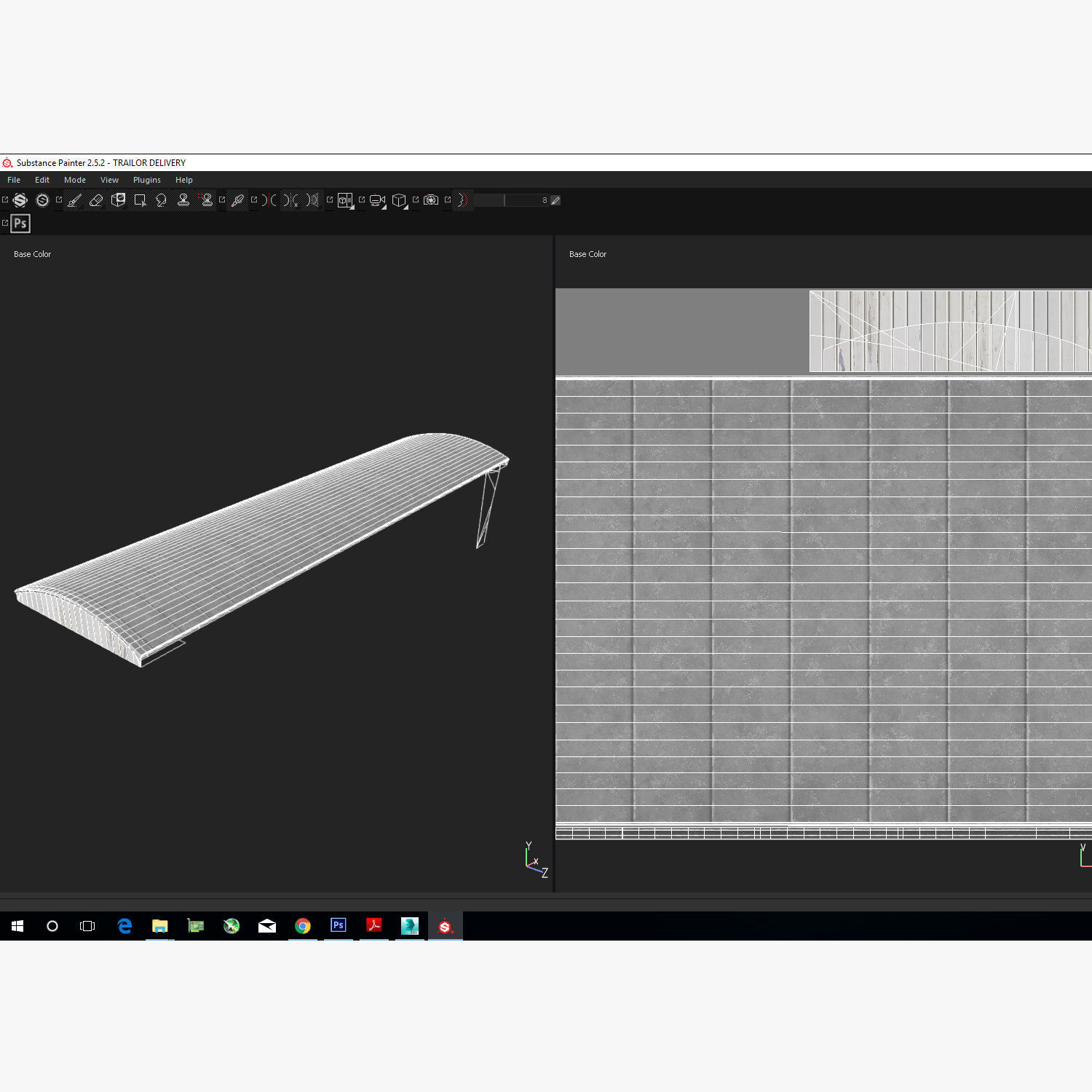Click the Substance Painter title bar logo
The height and width of the screenshot is (1092, 1092).
[7, 163]
